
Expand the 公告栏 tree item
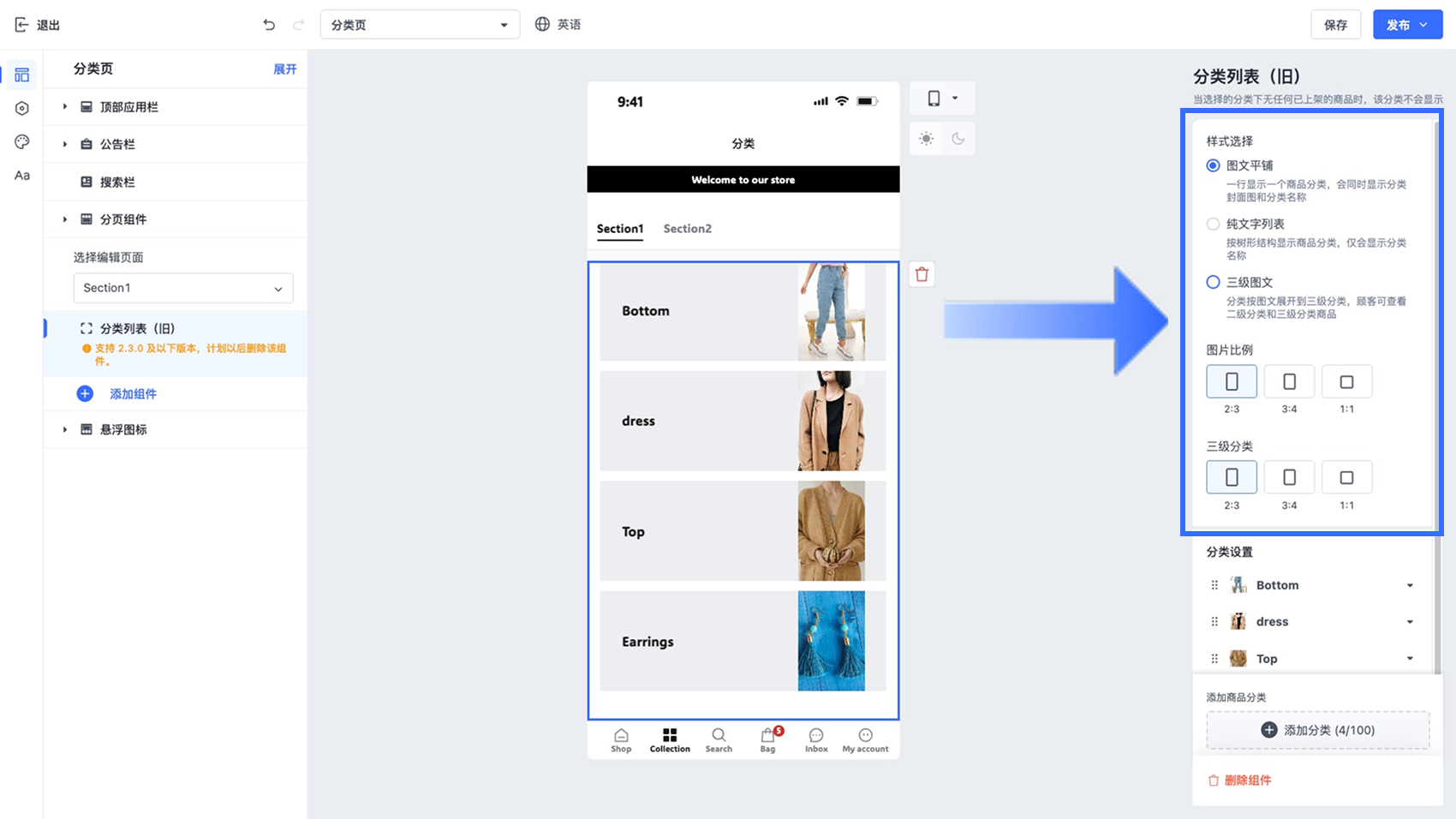click(x=65, y=144)
